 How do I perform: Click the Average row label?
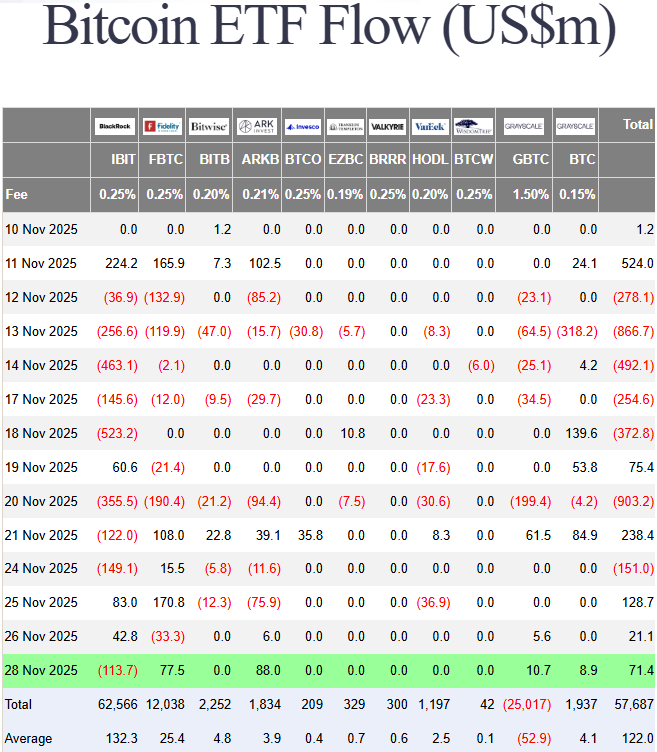(28, 739)
